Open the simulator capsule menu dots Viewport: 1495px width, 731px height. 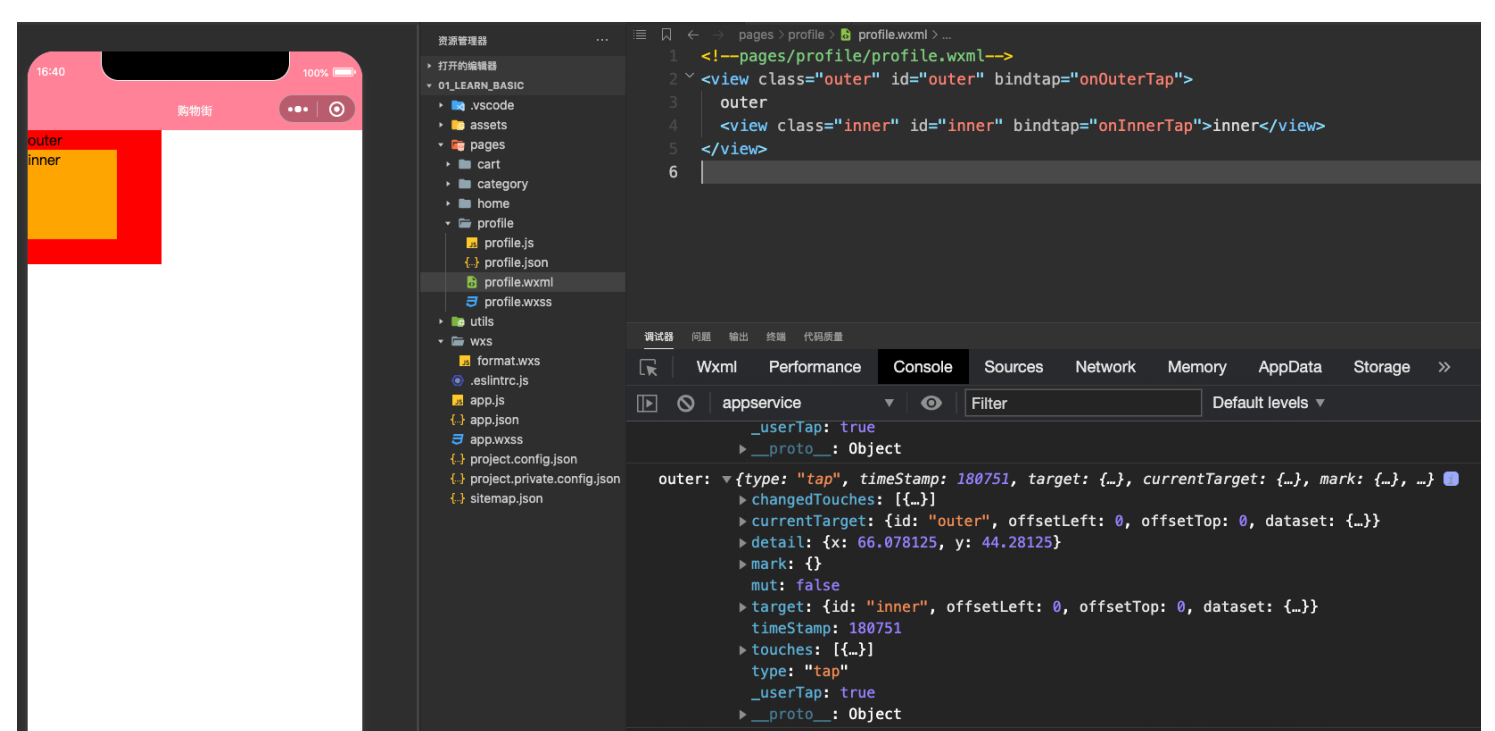click(x=298, y=110)
